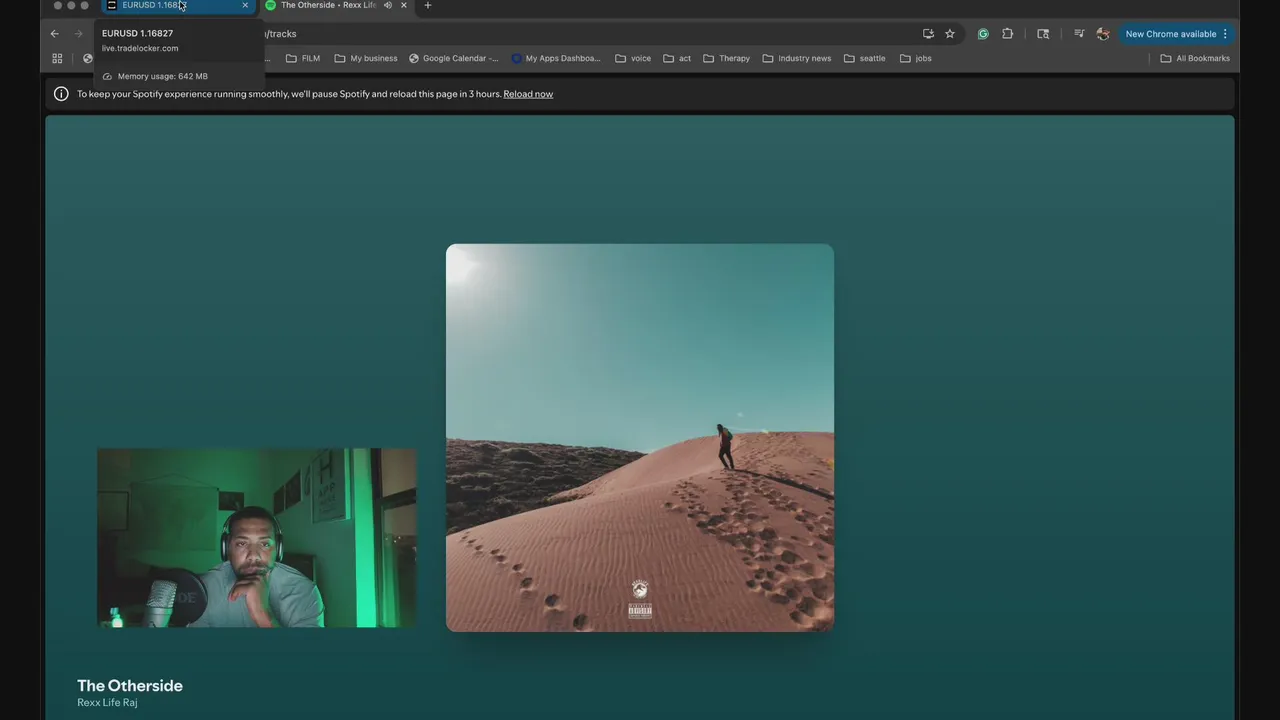
Task: Bookmark this page with the star icon
Action: click(950, 34)
